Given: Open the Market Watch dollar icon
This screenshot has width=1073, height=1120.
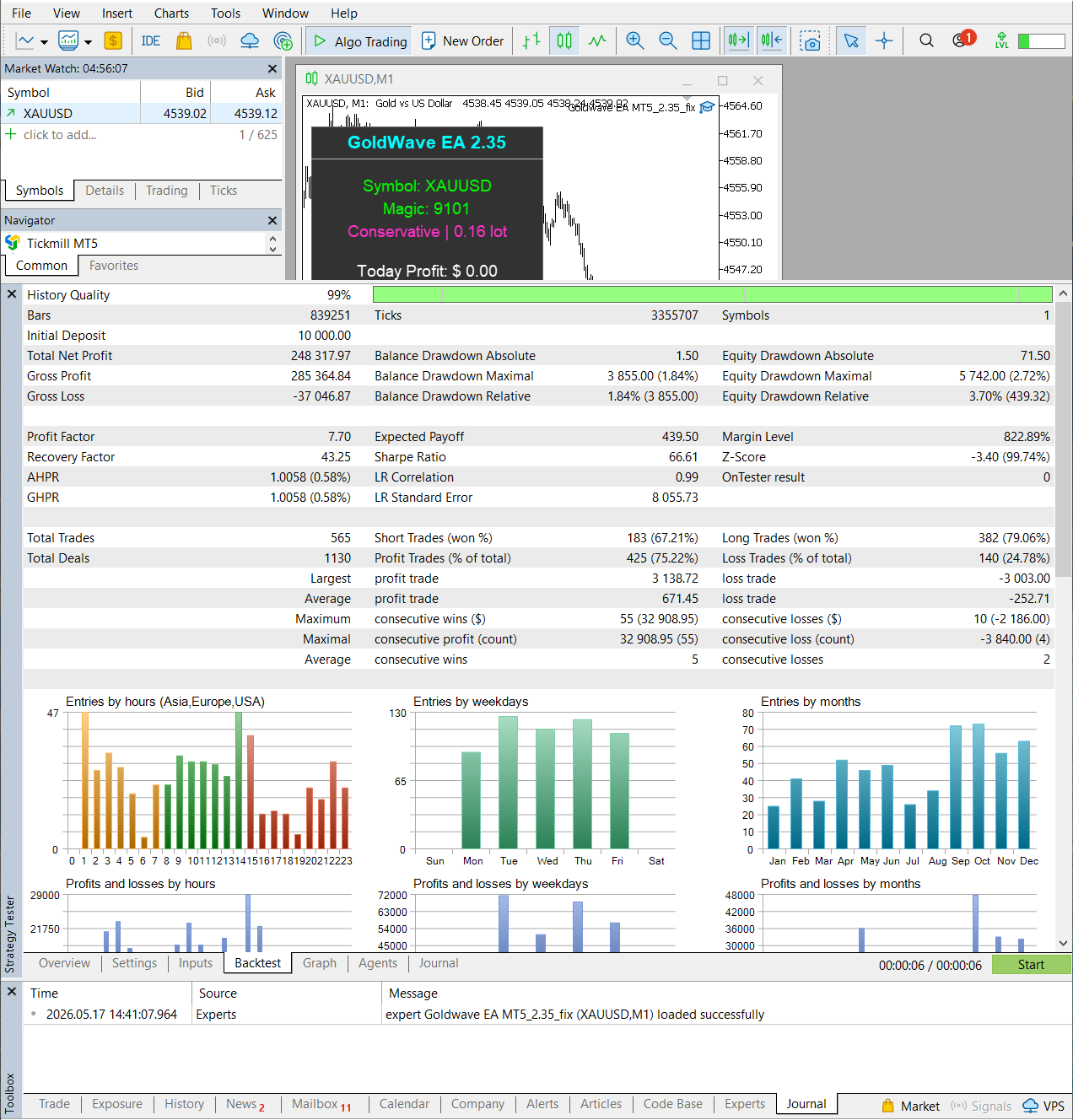Looking at the screenshot, I should click(x=113, y=40).
